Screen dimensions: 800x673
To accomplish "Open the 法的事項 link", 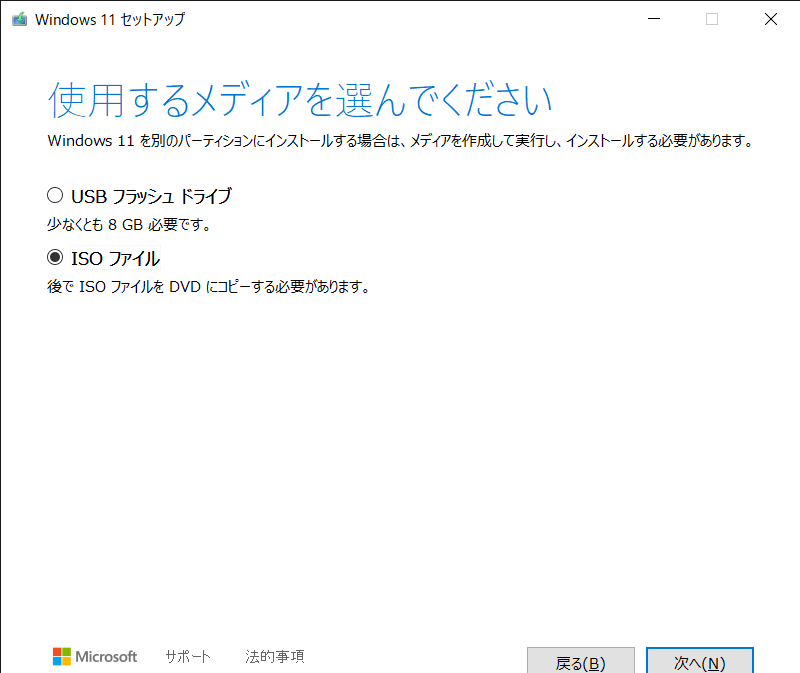I will click(x=274, y=656).
